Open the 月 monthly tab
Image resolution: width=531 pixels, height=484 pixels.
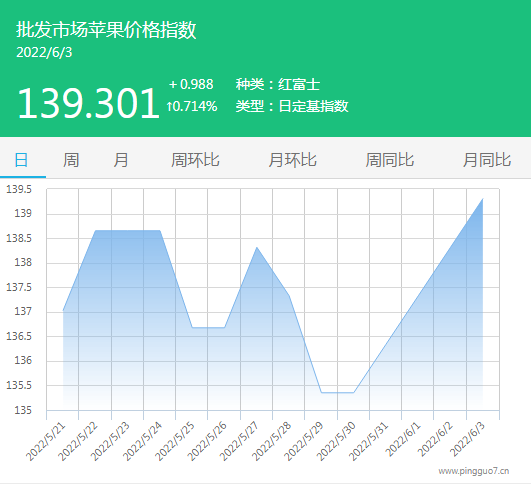coord(121,160)
